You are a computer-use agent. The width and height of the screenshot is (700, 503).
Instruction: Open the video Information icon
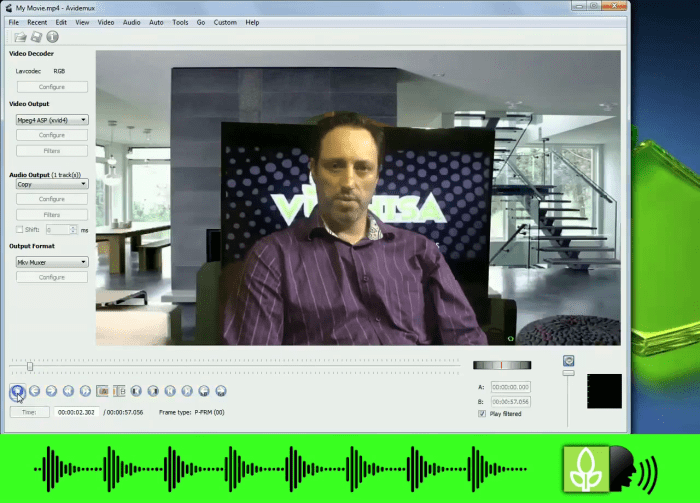coord(52,37)
